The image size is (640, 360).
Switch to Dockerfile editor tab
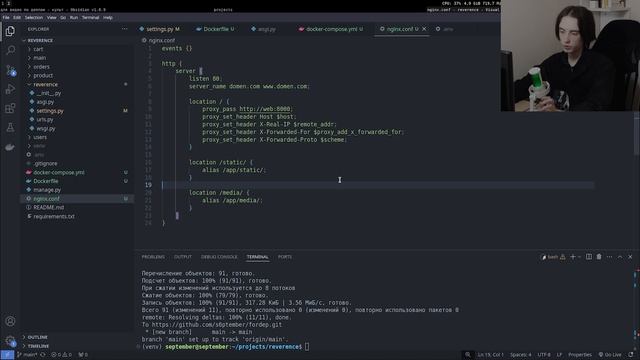pos(215,29)
